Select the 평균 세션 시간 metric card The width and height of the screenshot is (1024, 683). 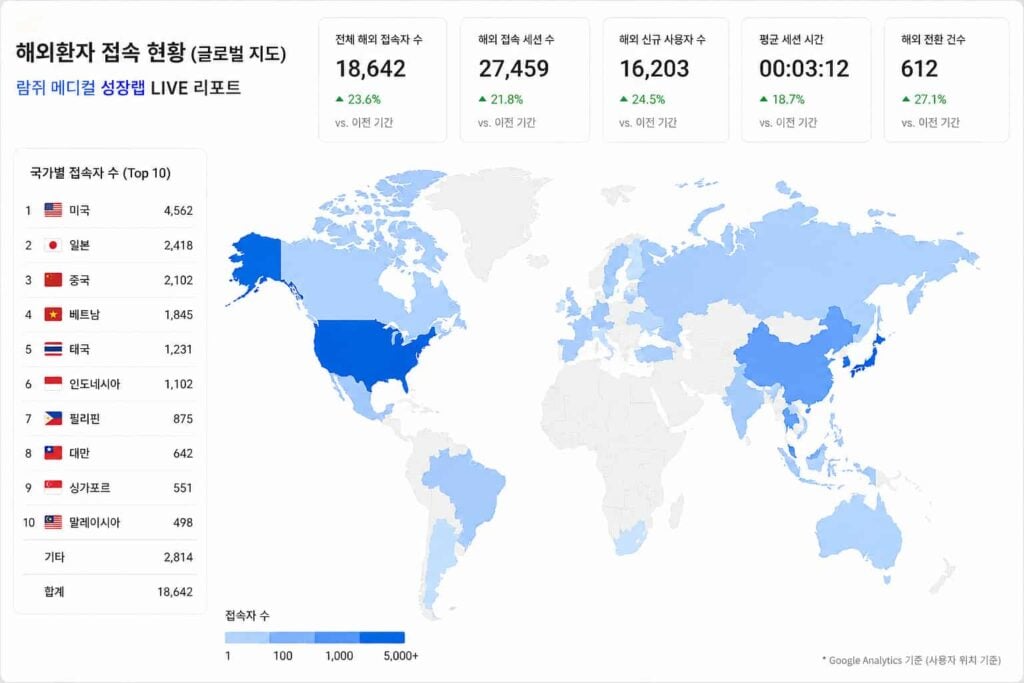tap(806, 80)
